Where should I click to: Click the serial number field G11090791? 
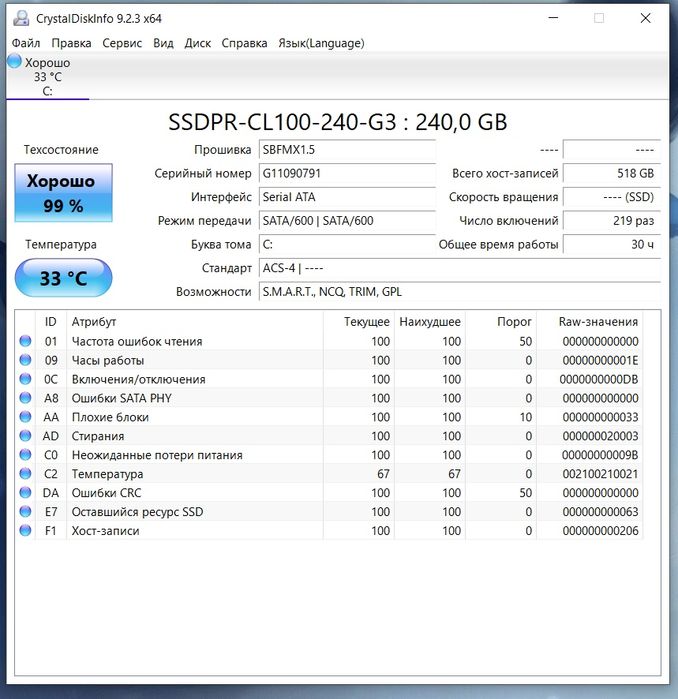[x=347, y=173]
